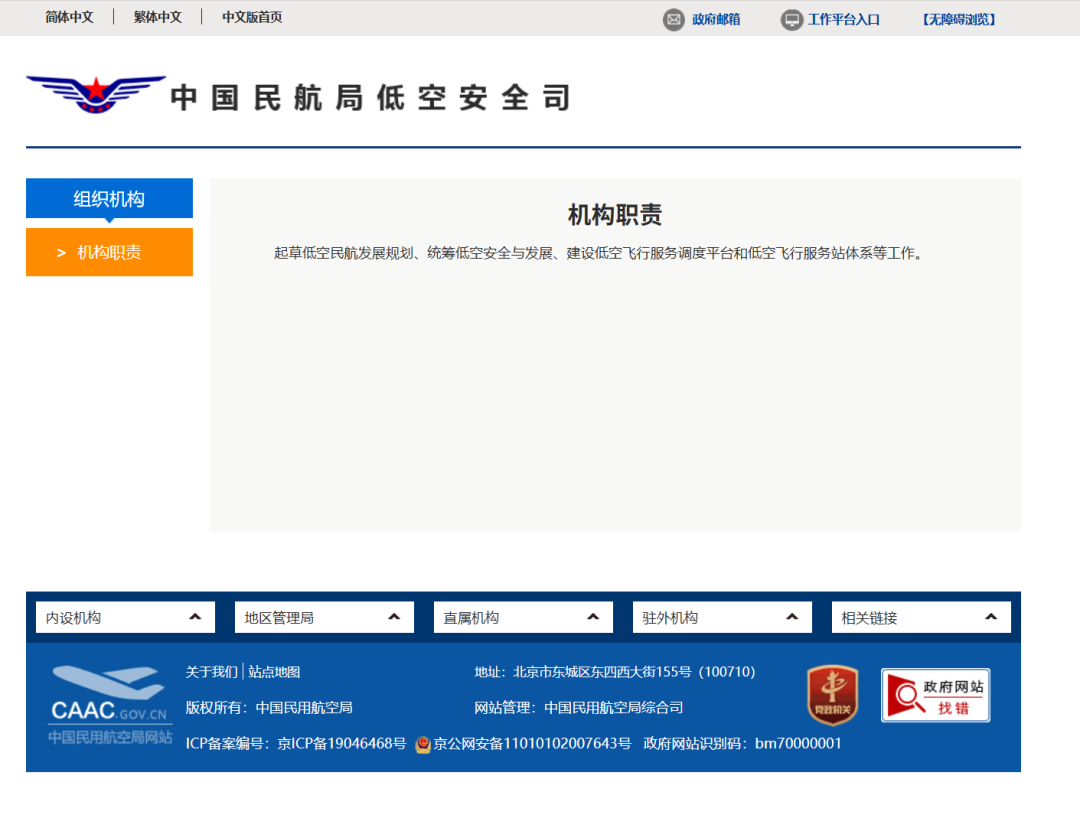Image resolution: width=1080 pixels, height=828 pixels.
Task: Expand the 内设机构 dropdown
Action: coord(125,617)
